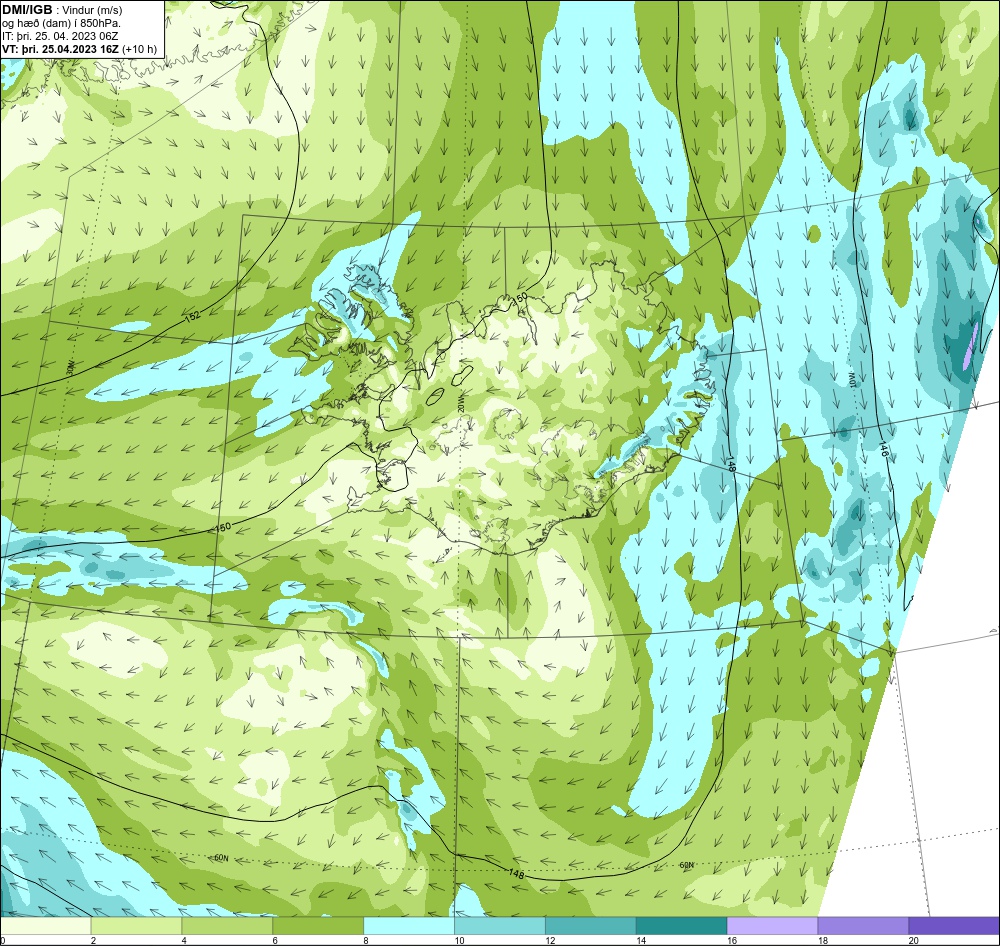Click the '150' contour label southwest of Iceland
Screen dimensions: 1000x946
[223, 528]
